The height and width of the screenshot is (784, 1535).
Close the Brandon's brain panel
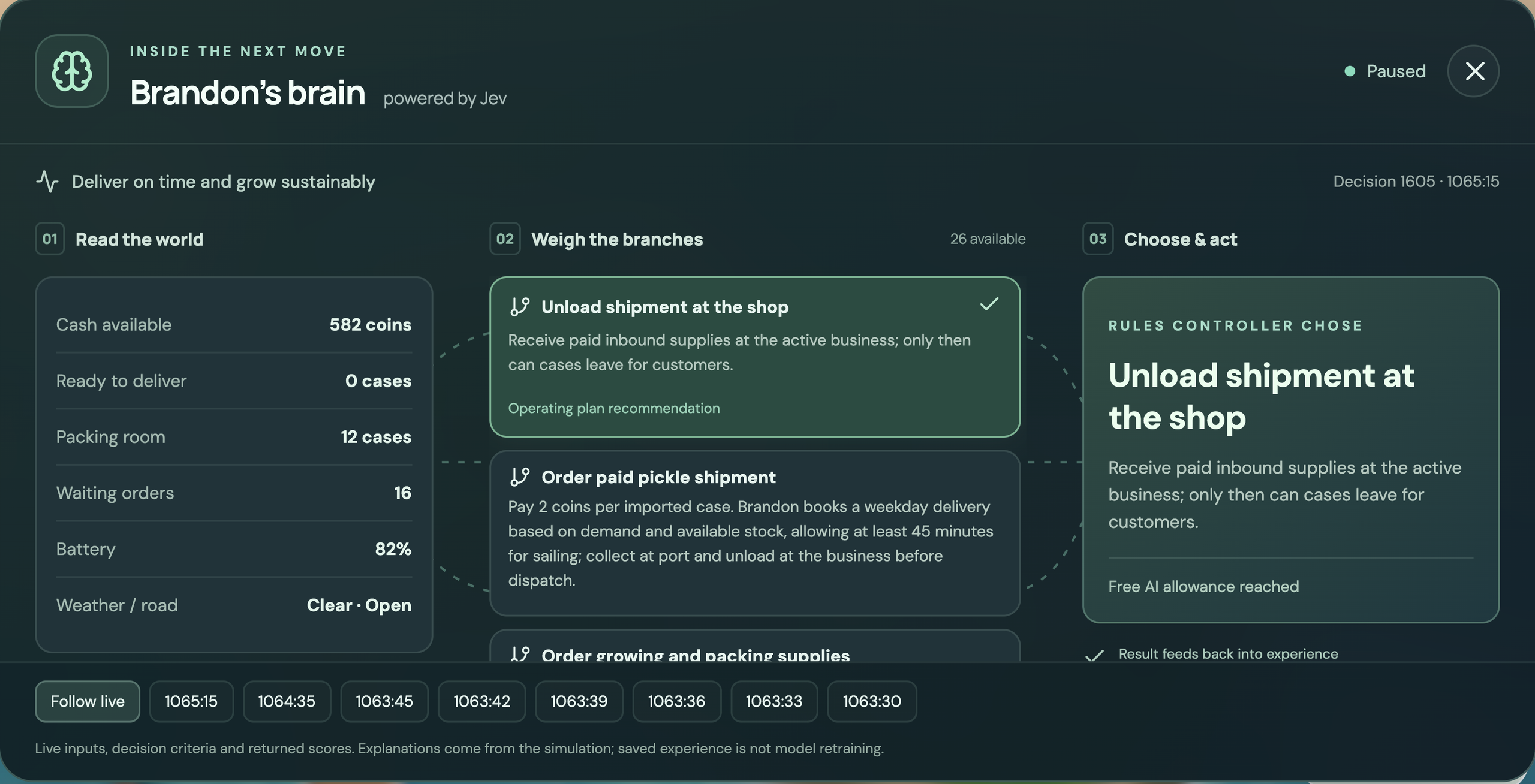tap(1473, 71)
